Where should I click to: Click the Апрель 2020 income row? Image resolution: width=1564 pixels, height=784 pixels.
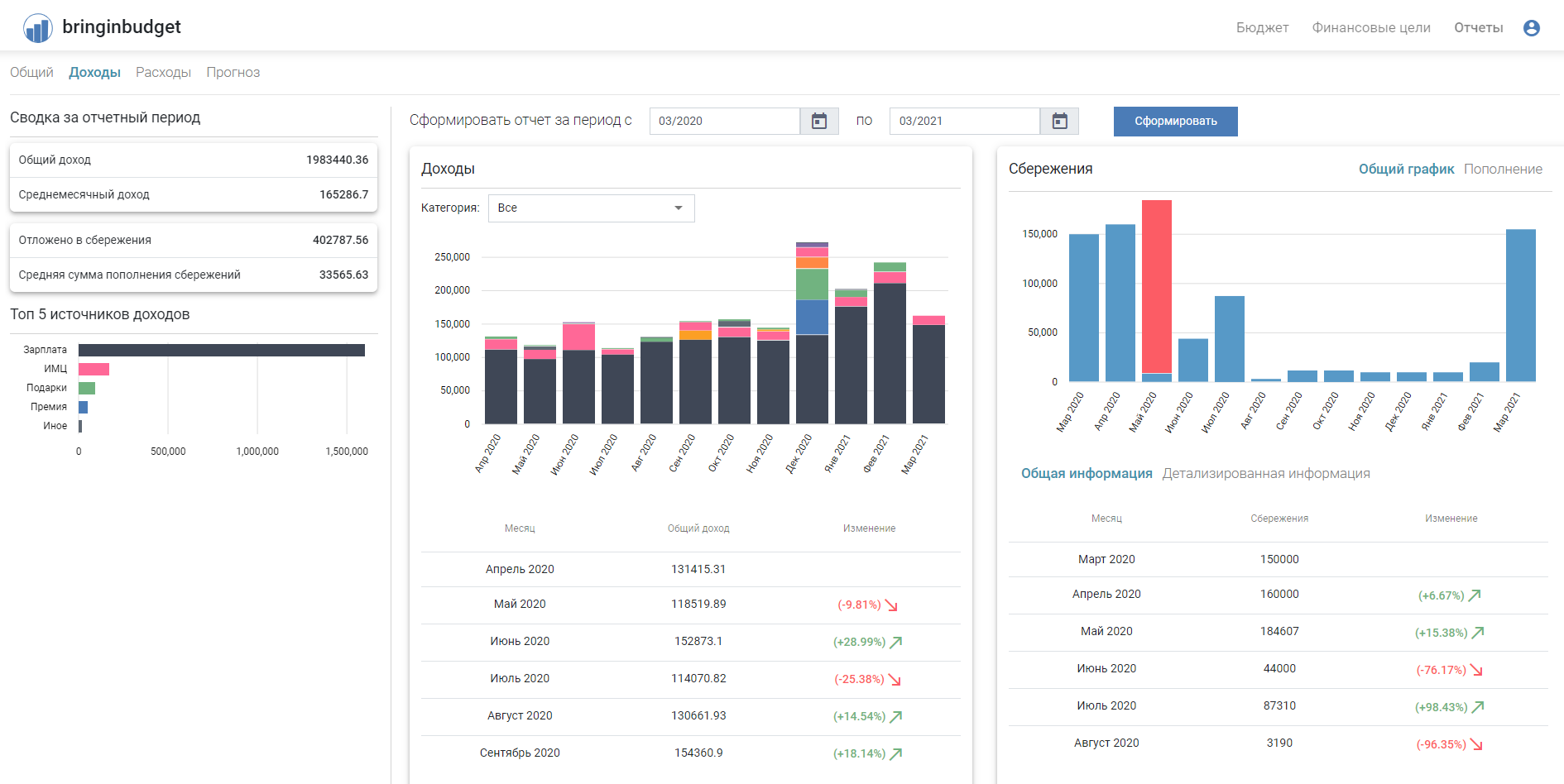(690, 570)
